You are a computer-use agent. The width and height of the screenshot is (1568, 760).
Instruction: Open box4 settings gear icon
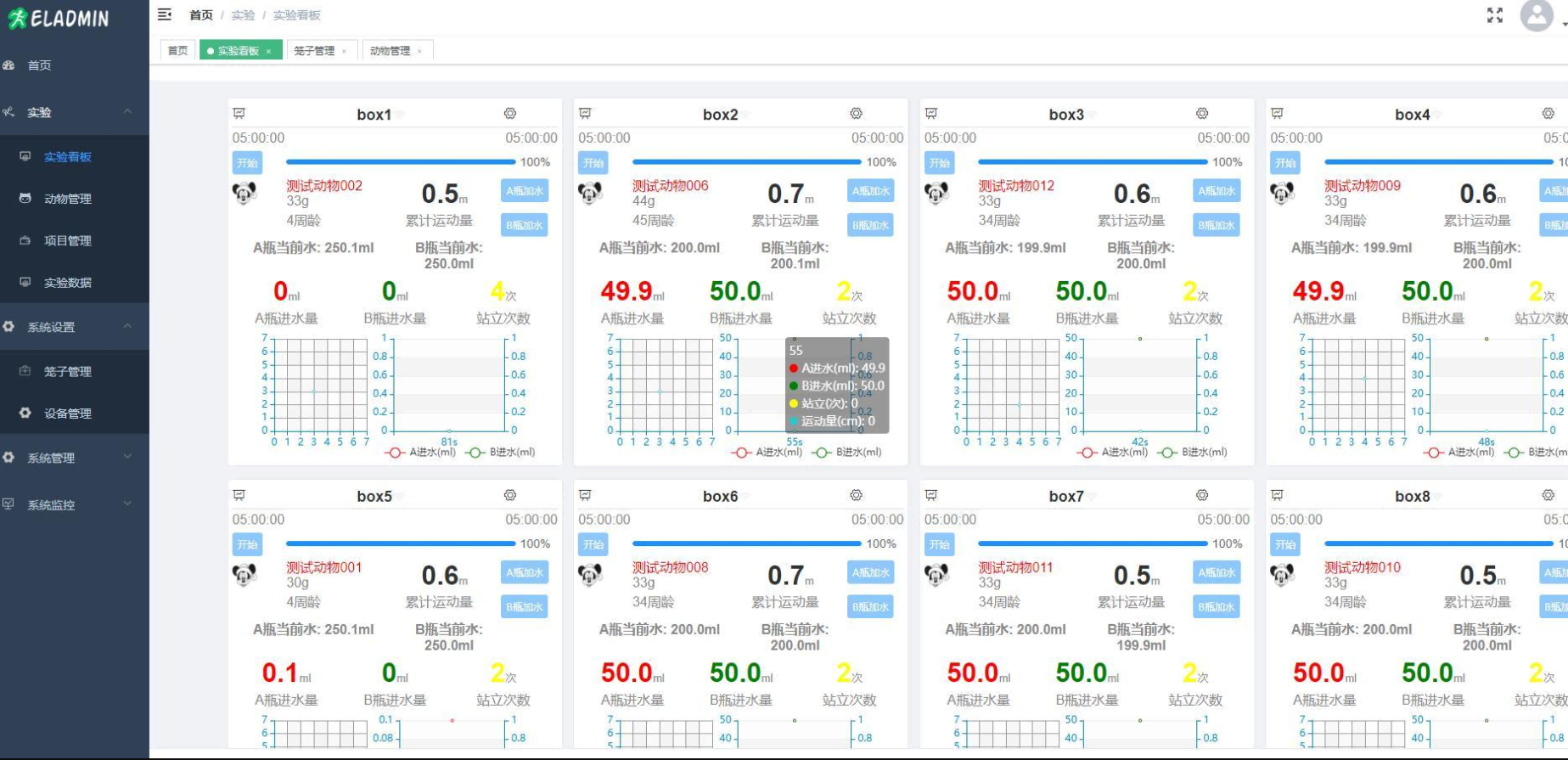[1548, 113]
